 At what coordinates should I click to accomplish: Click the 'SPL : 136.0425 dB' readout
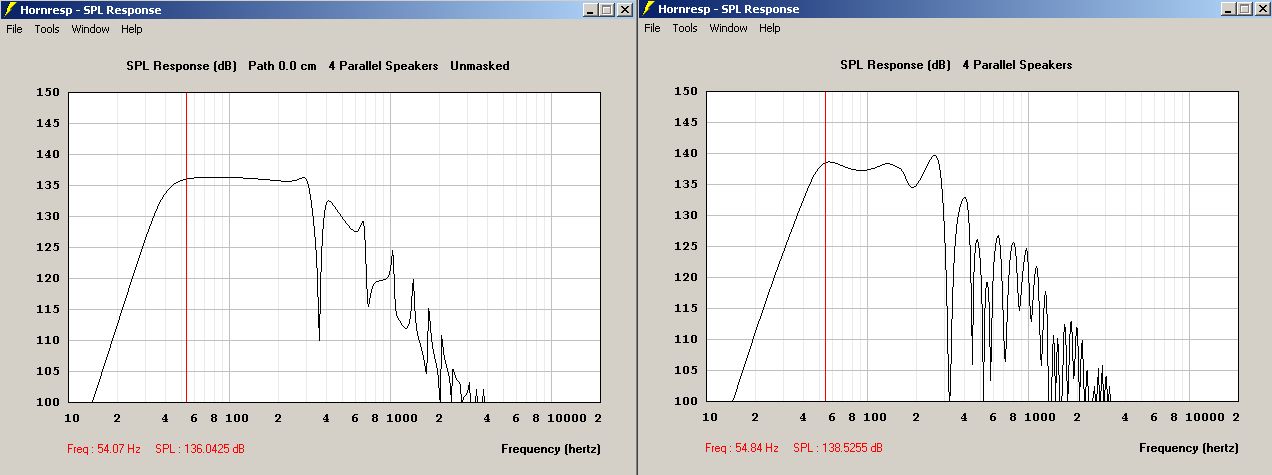pyautogui.click(x=199, y=449)
